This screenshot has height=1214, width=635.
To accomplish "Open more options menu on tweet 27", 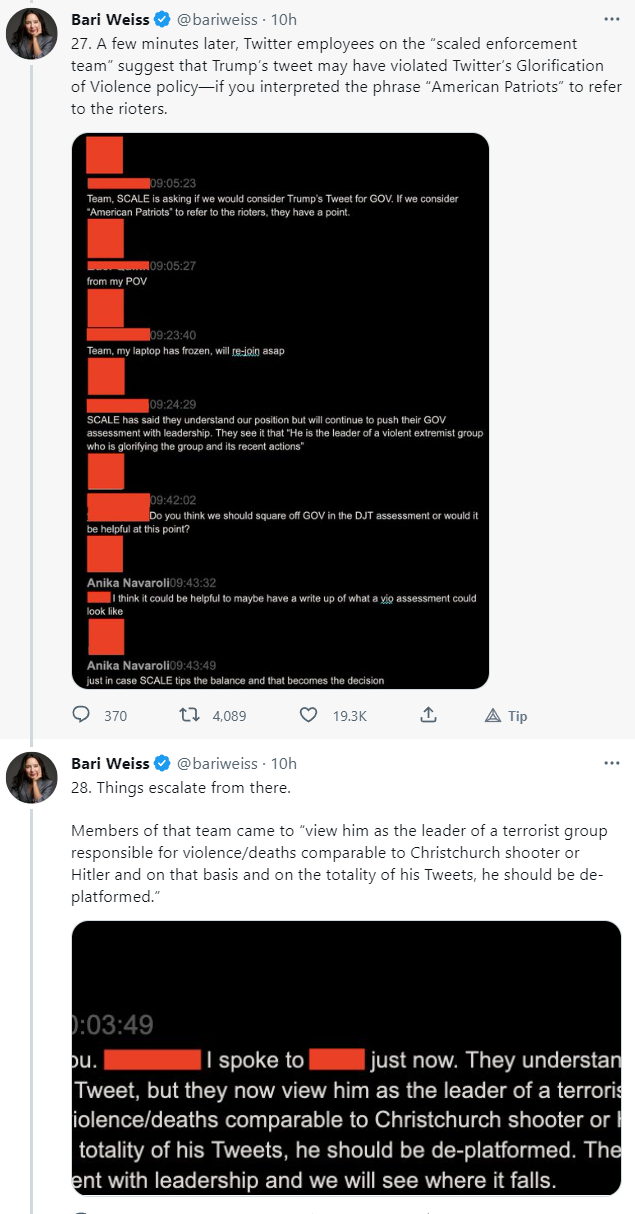I will pyautogui.click(x=612, y=20).
